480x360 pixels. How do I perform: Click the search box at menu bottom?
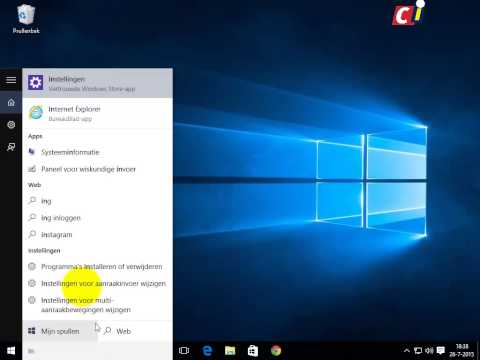(x=97, y=351)
